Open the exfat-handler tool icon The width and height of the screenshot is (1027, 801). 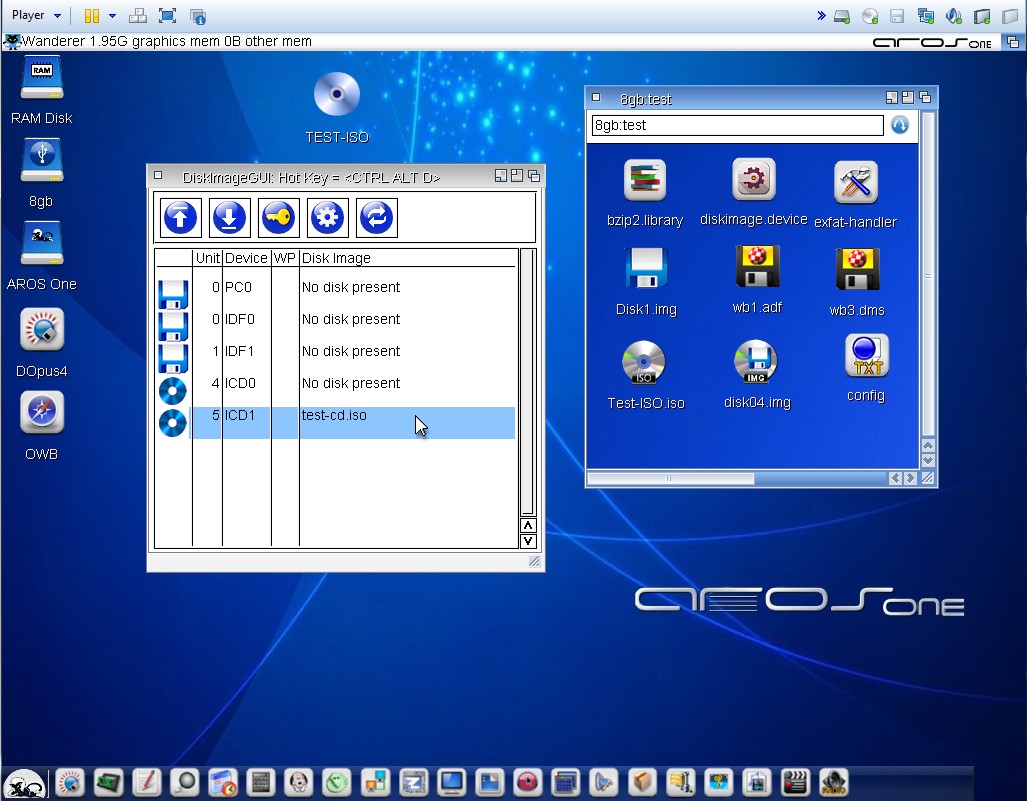click(855, 183)
